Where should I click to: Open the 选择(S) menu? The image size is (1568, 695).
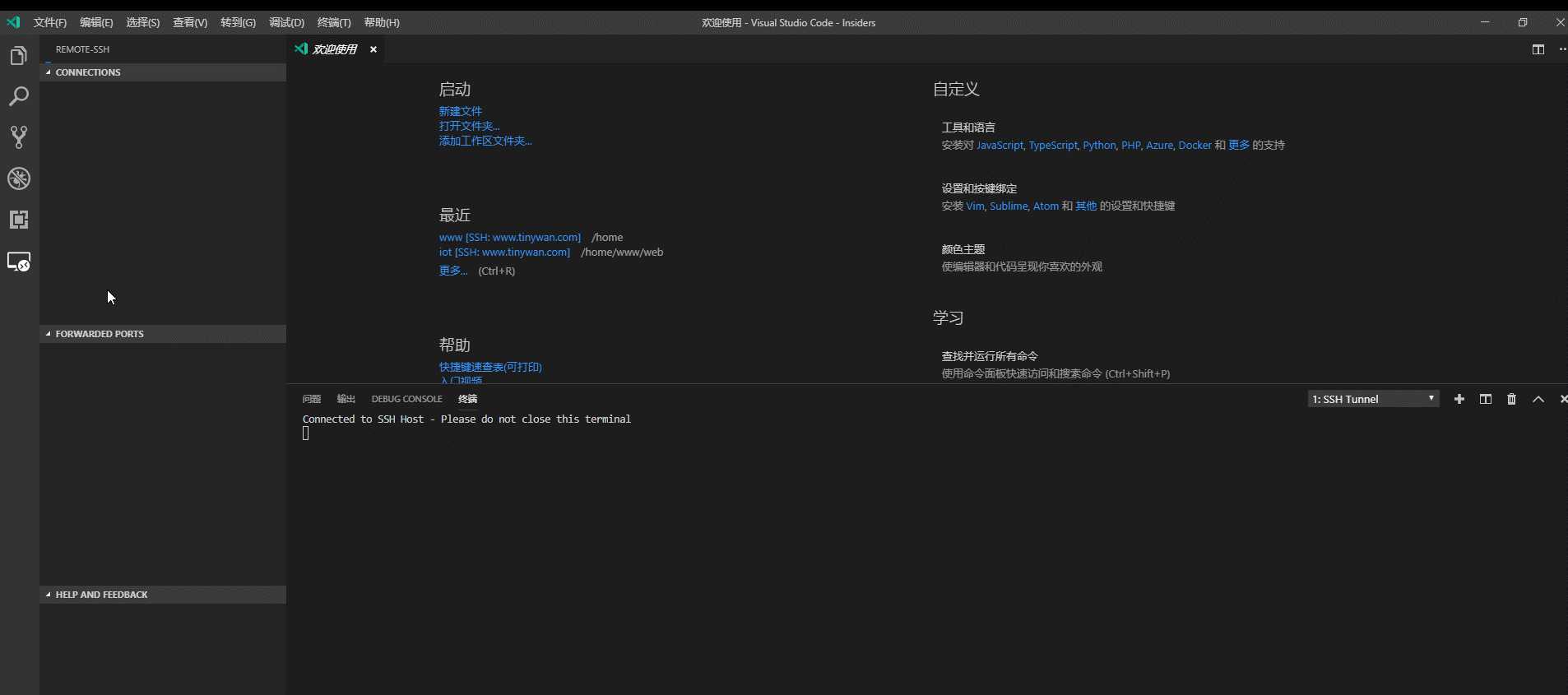143,22
